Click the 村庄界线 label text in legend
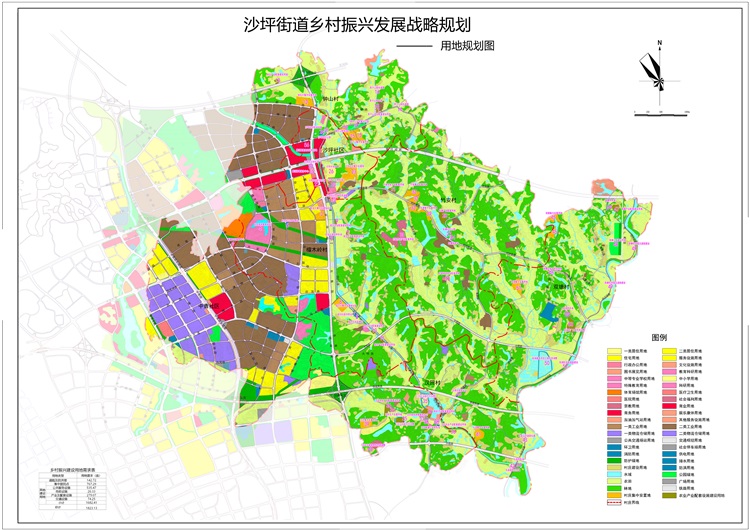Image resolution: width=750 pixels, height=530 pixels. [x=631, y=502]
